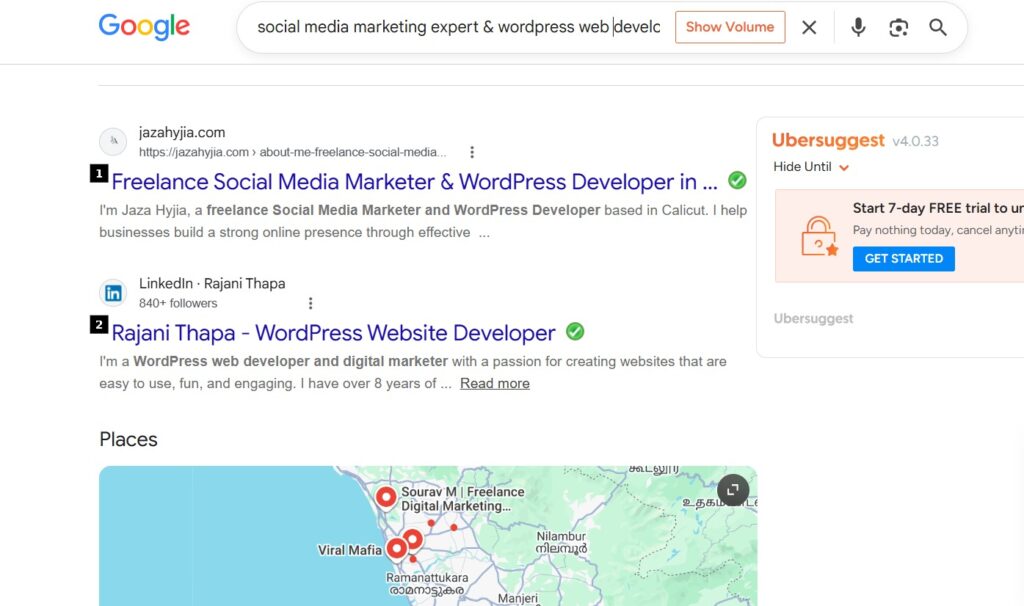This screenshot has height=606, width=1024.
Task: Click the LinkedIn favicon icon
Action: 113,293
